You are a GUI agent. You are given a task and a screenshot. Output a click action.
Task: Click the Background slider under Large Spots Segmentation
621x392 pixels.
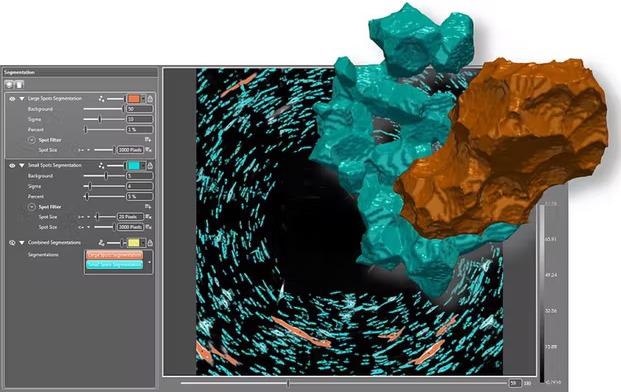(x=104, y=109)
